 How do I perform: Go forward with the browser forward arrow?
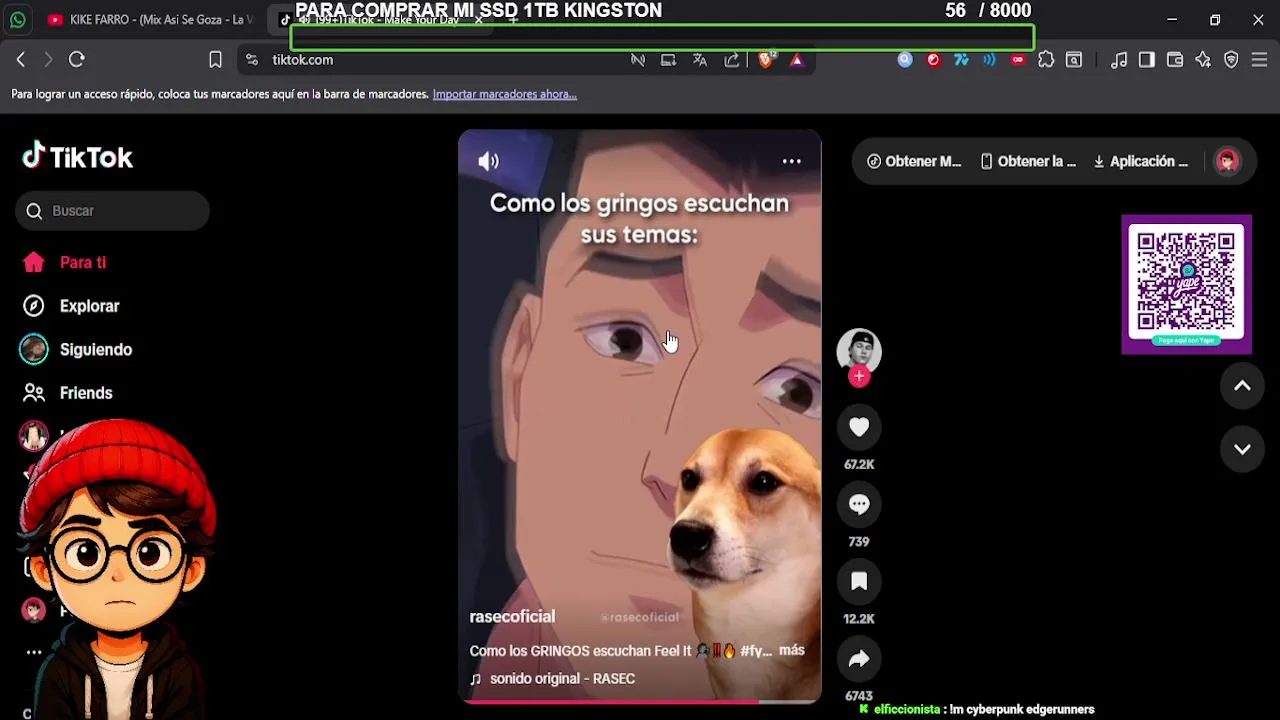click(x=48, y=60)
